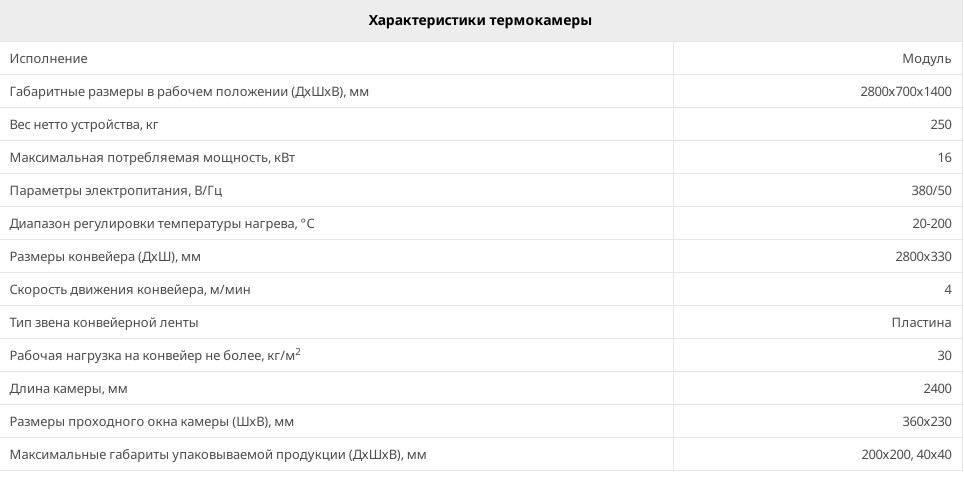The width and height of the screenshot is (964, 477).
Task: Select the '20-200' temperature range value
Action: point(932,224)
